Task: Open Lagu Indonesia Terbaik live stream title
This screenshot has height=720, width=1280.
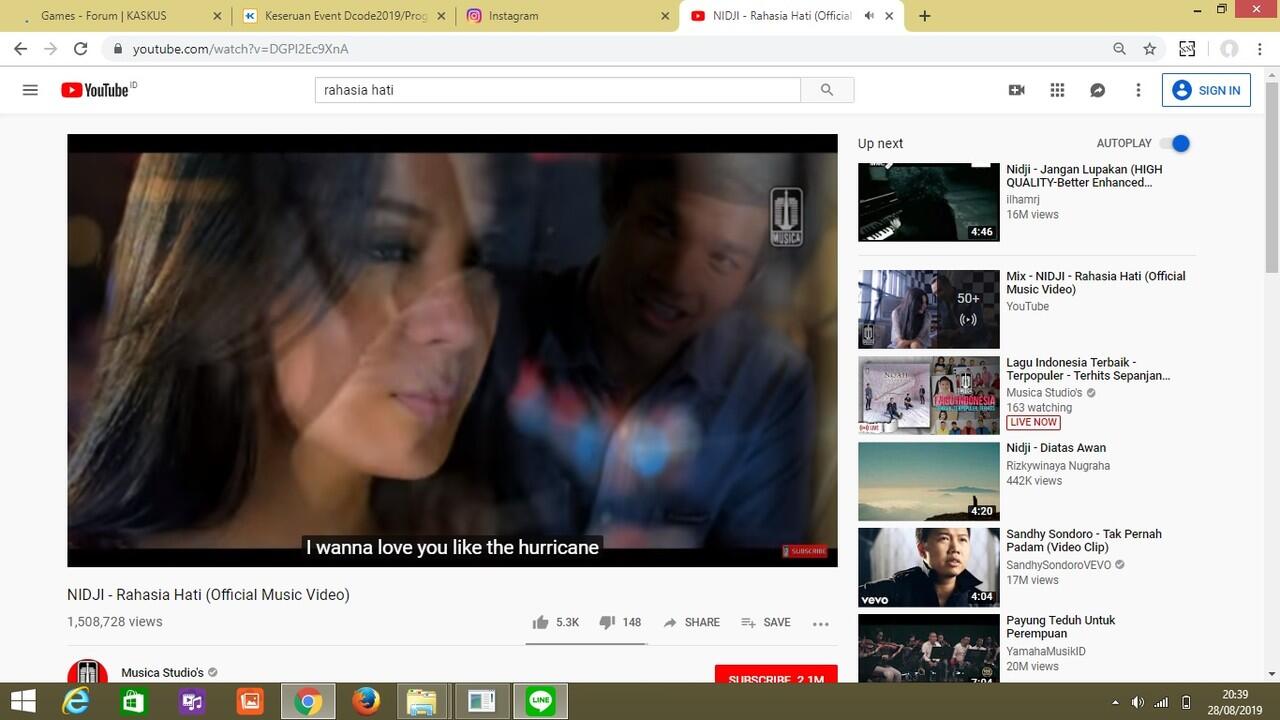Action: [1088, 369]
